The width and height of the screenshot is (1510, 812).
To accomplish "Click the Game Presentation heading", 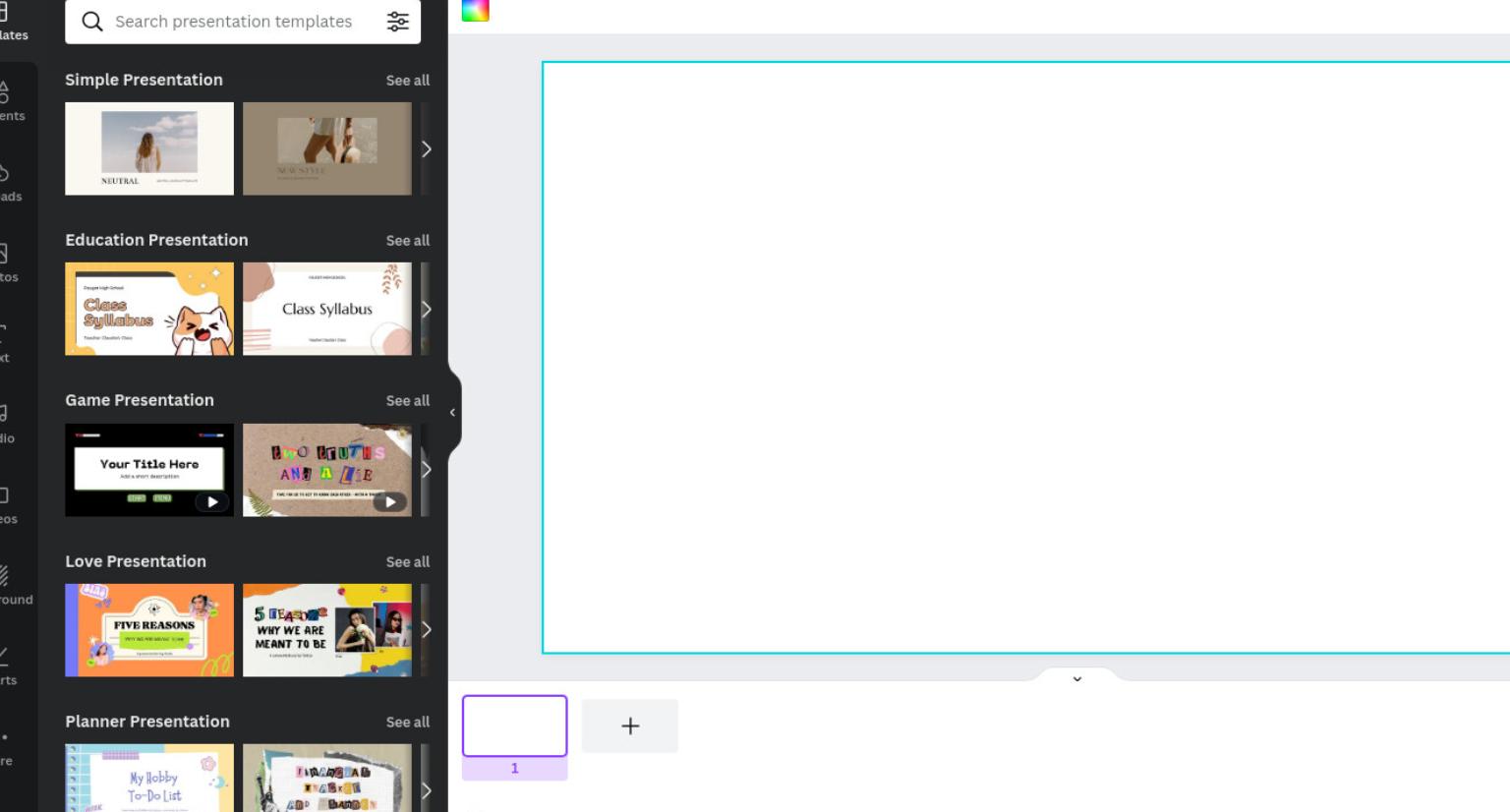I will [x=140, y=400].
